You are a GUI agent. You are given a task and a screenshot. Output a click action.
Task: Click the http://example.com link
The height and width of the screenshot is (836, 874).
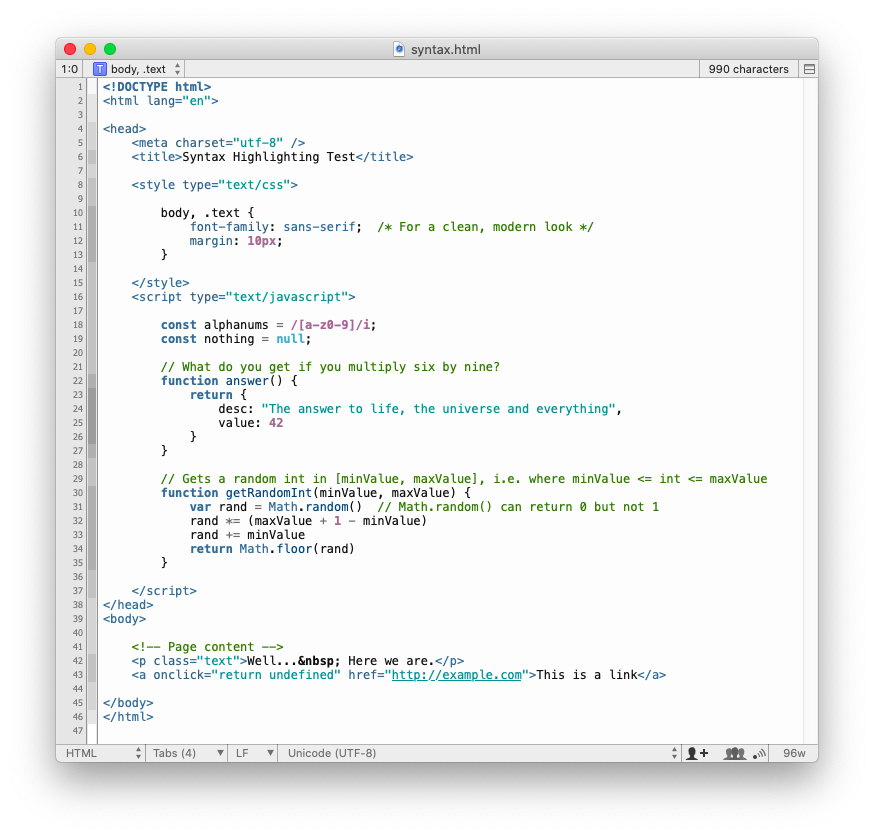coord(457,675)
